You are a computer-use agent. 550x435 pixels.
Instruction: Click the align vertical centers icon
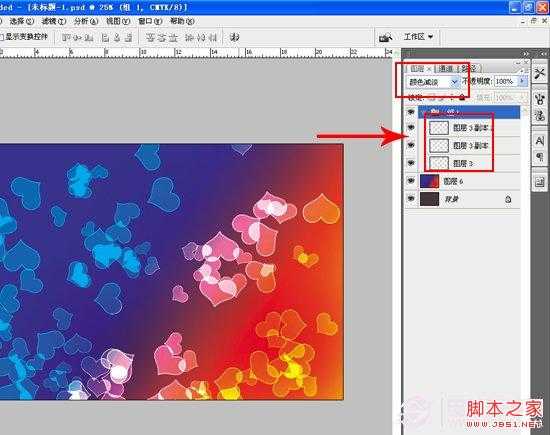(x=77, y=37)
